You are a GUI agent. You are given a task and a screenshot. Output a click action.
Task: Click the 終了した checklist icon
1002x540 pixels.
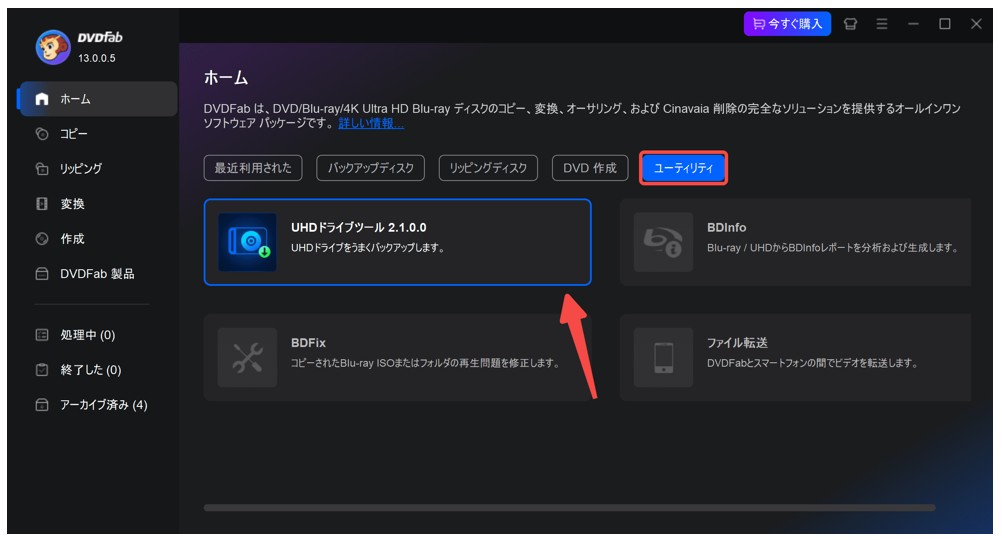(x=42, y=369)
